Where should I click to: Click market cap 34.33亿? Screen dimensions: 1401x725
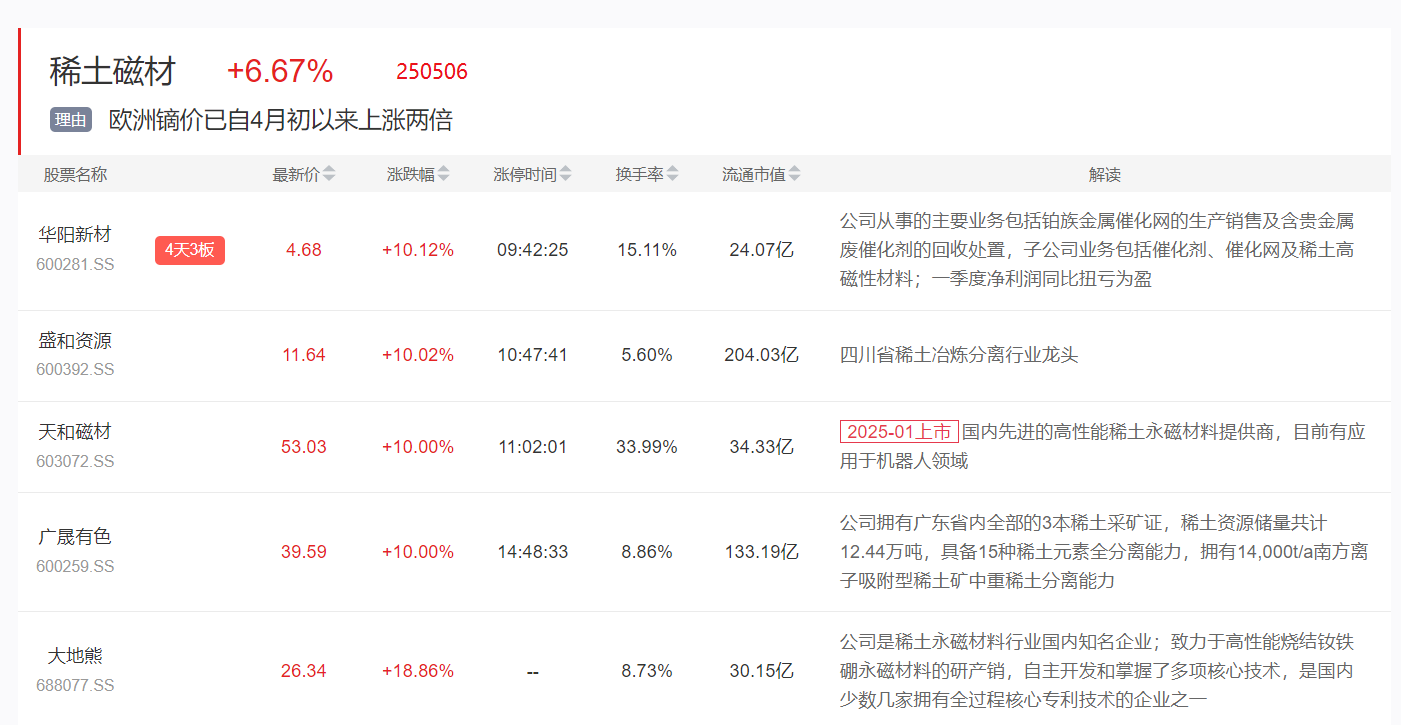point(762,447)
